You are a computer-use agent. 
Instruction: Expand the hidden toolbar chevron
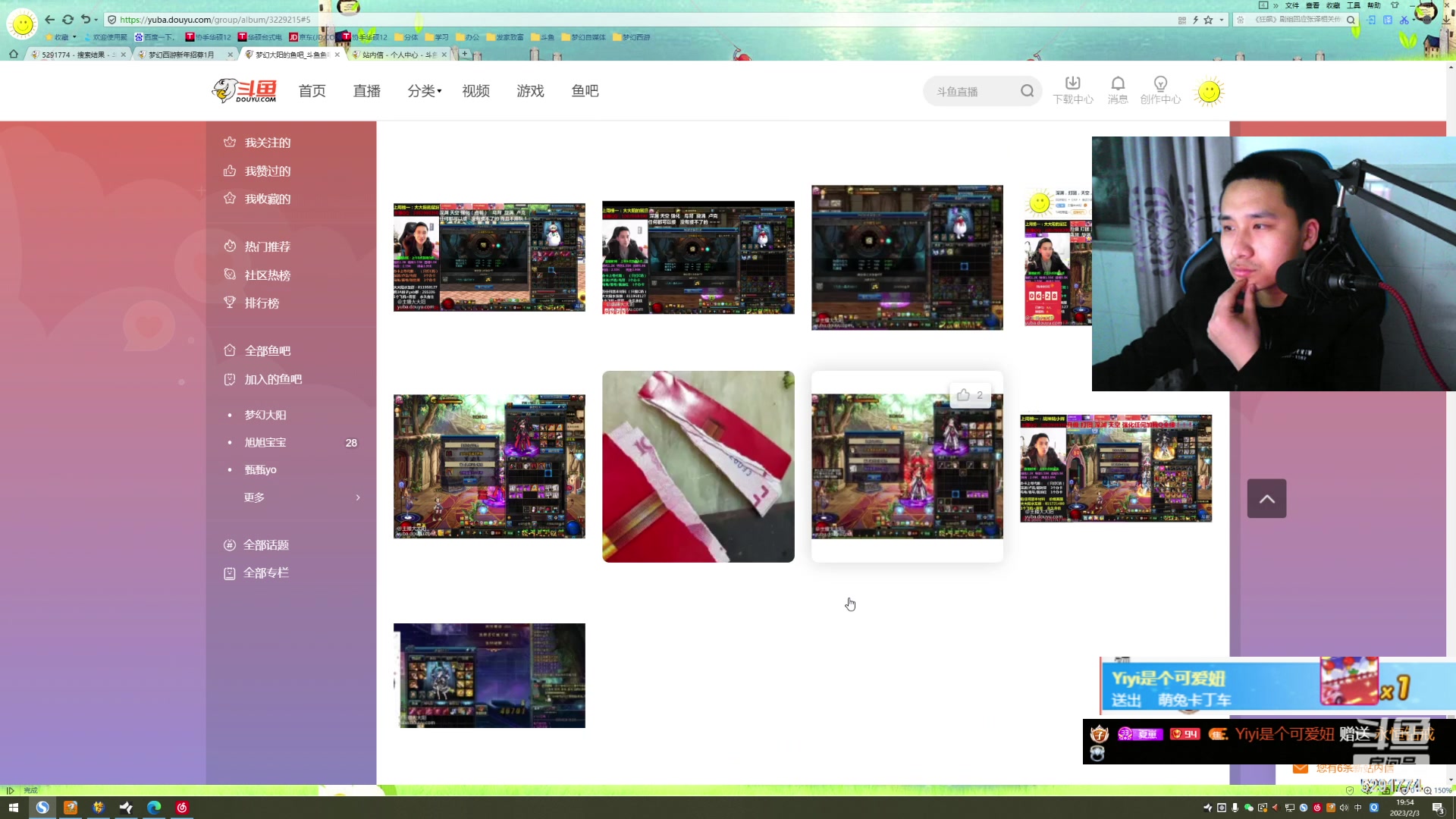coord(1276,5)
